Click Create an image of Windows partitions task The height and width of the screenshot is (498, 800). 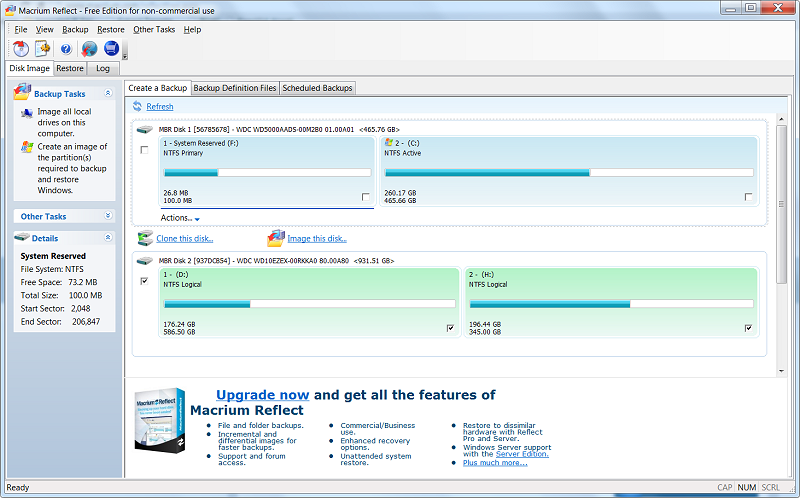tap(72, 168)
